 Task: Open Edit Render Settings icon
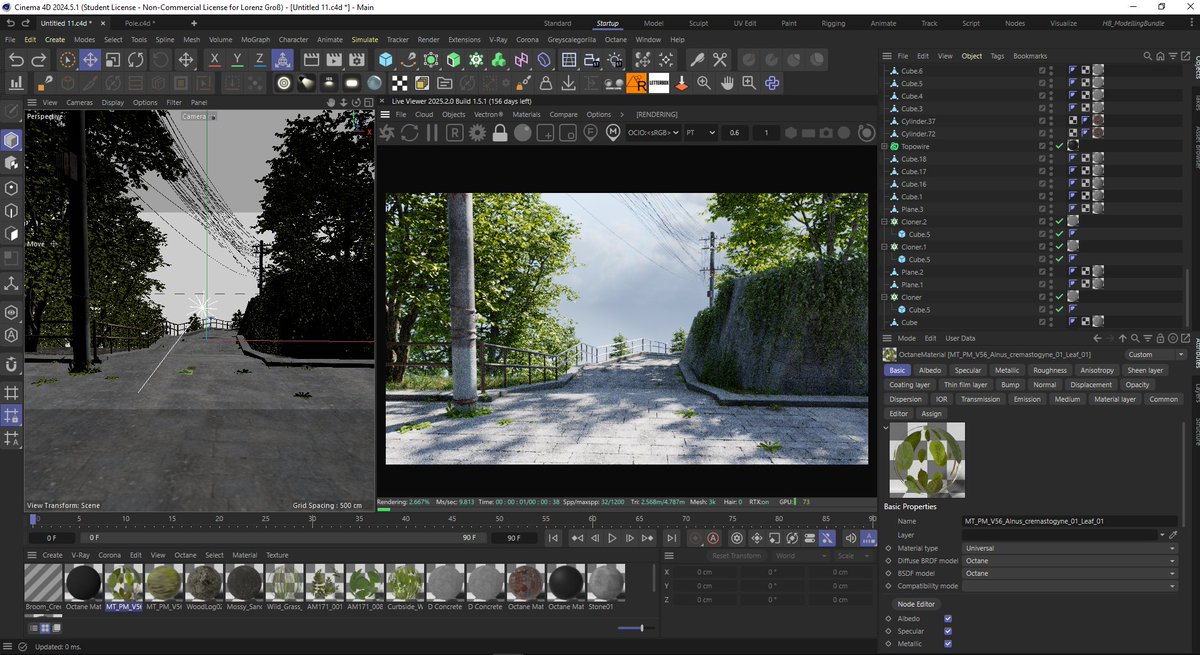(x=357, y=60)
